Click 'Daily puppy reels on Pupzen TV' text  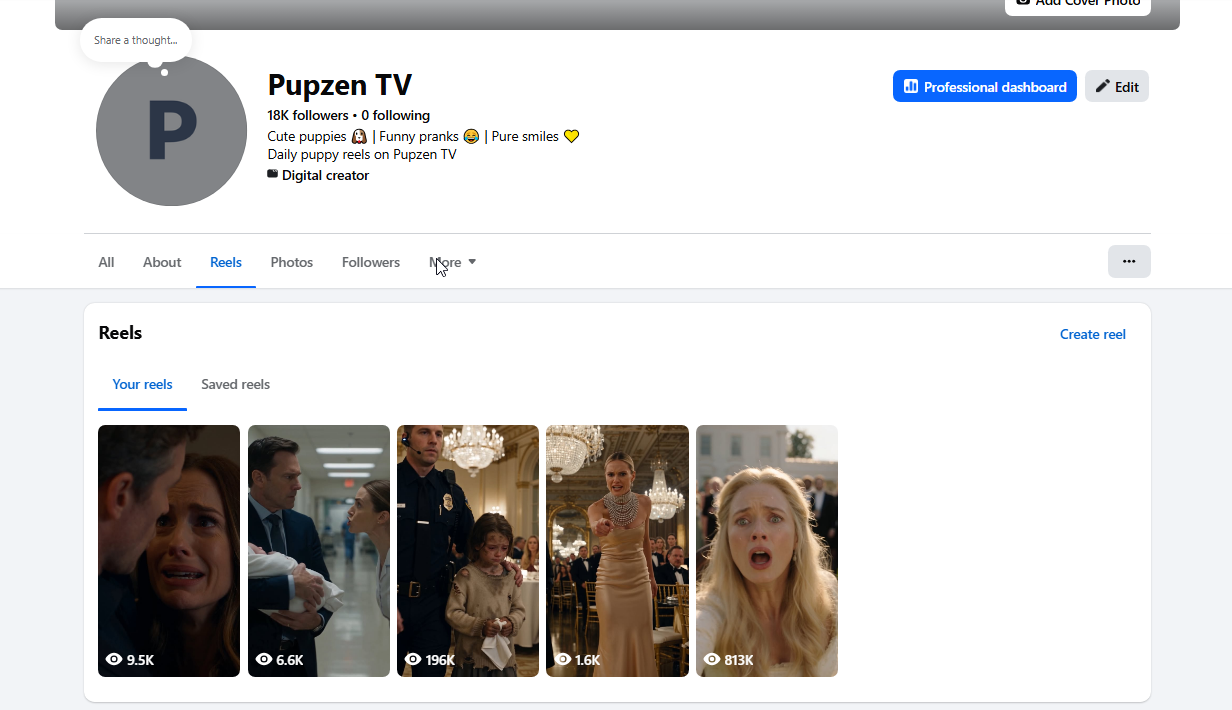pos(362,154)
